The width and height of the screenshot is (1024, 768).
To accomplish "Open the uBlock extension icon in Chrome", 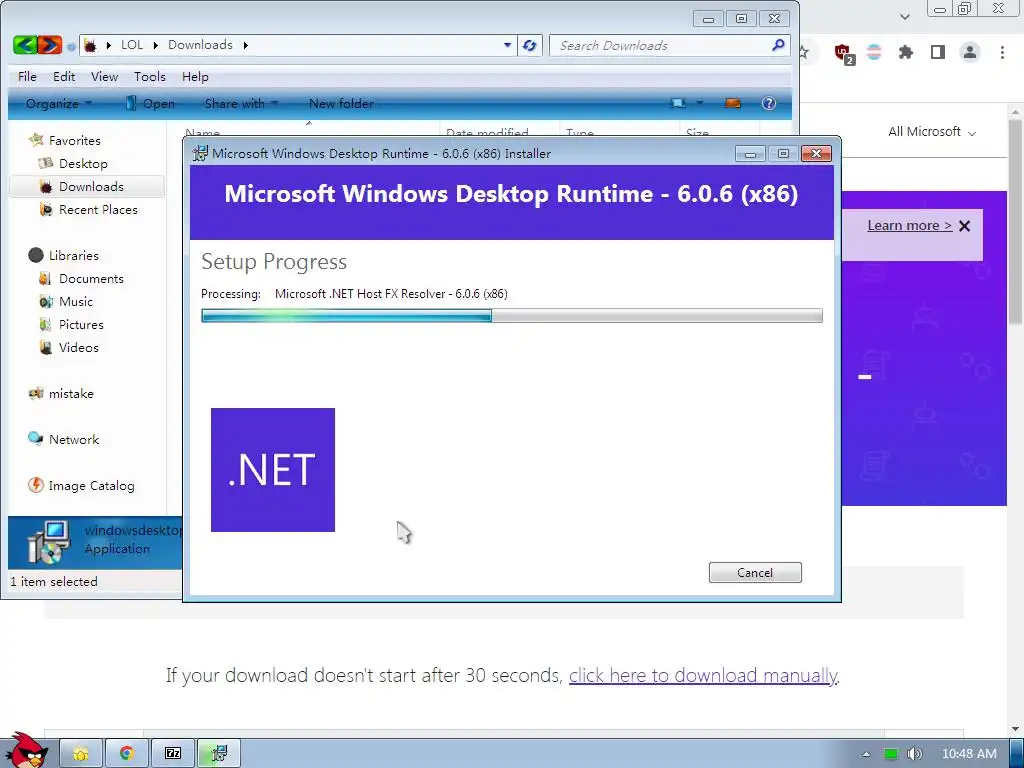I will [843, 53].
